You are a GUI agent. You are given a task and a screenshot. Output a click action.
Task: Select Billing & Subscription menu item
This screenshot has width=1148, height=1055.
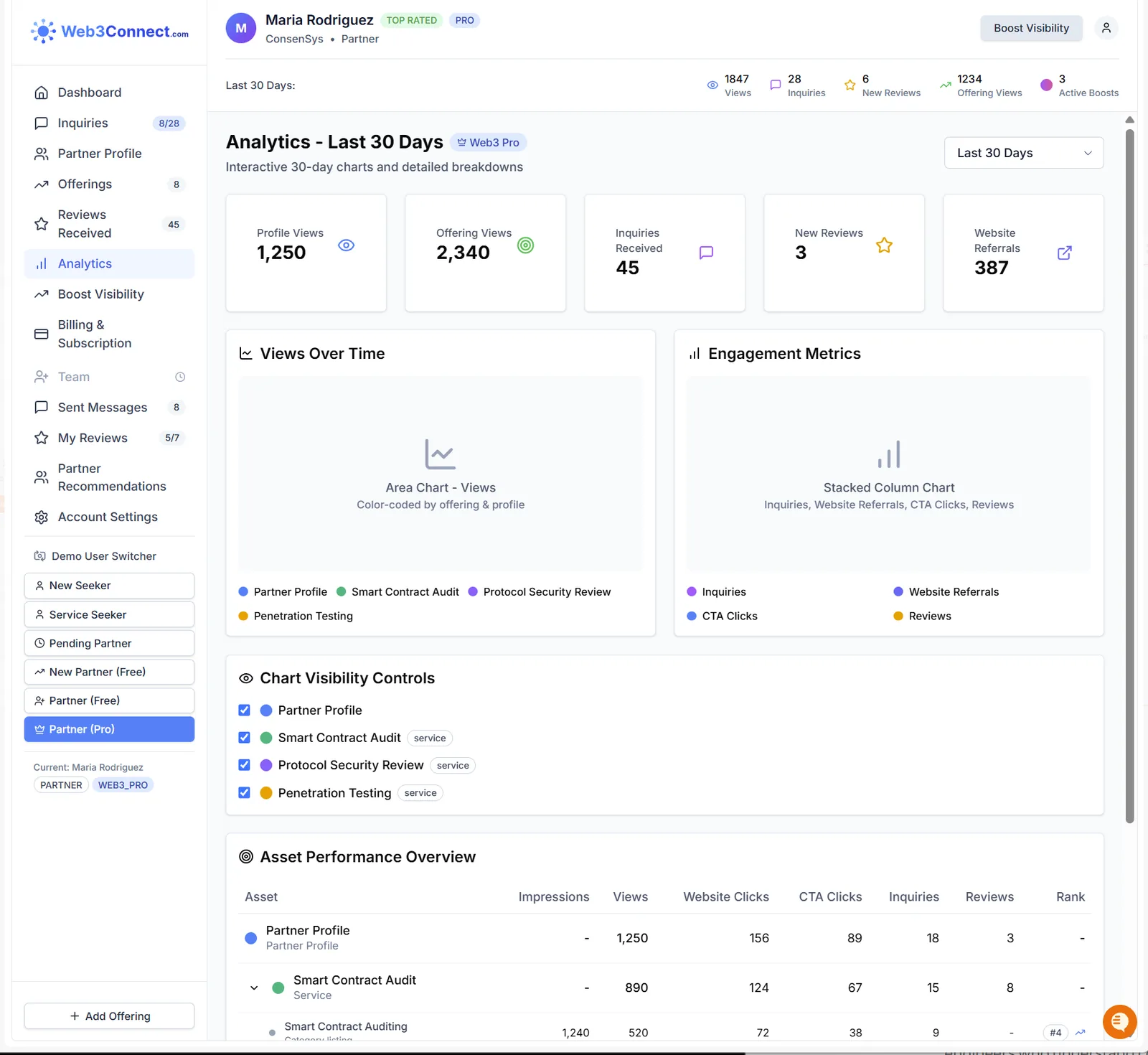tap(109, 334)
